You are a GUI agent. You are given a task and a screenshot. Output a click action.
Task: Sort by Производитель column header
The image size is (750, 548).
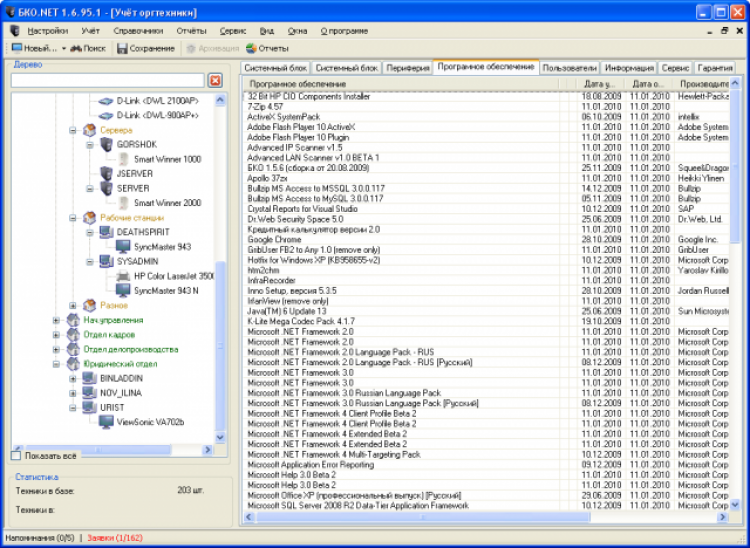[x=702, y=84]
